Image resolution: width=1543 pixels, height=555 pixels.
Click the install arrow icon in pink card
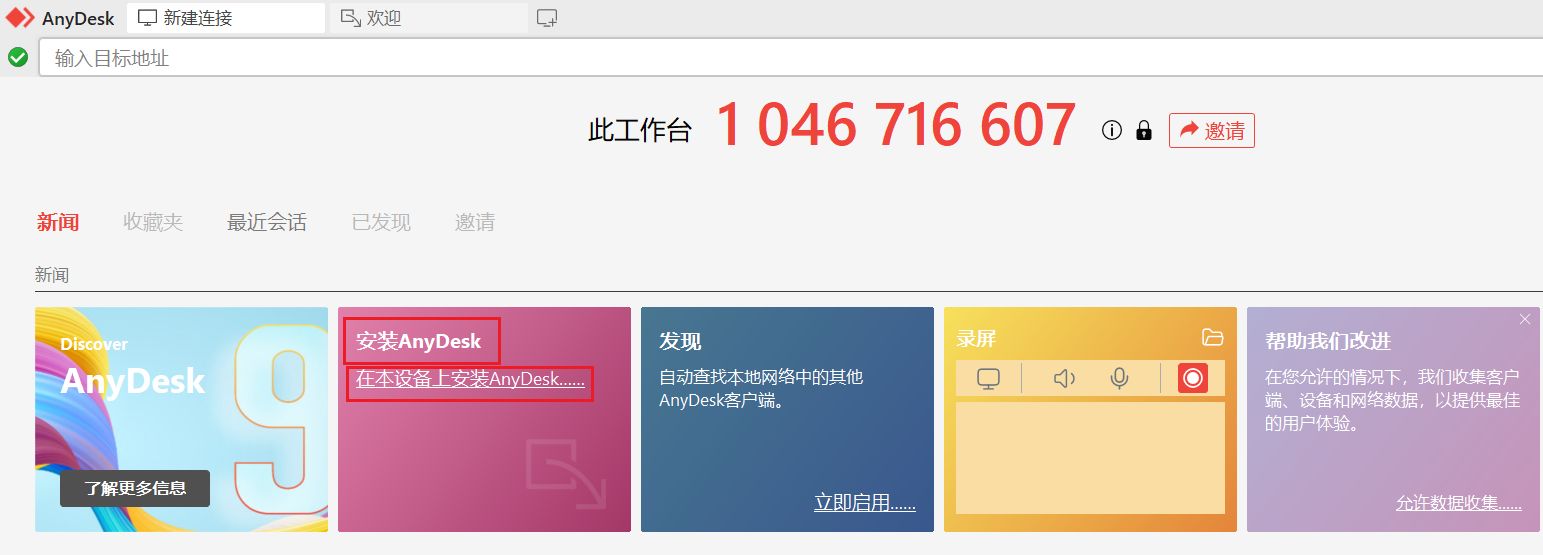pos(565,473)
